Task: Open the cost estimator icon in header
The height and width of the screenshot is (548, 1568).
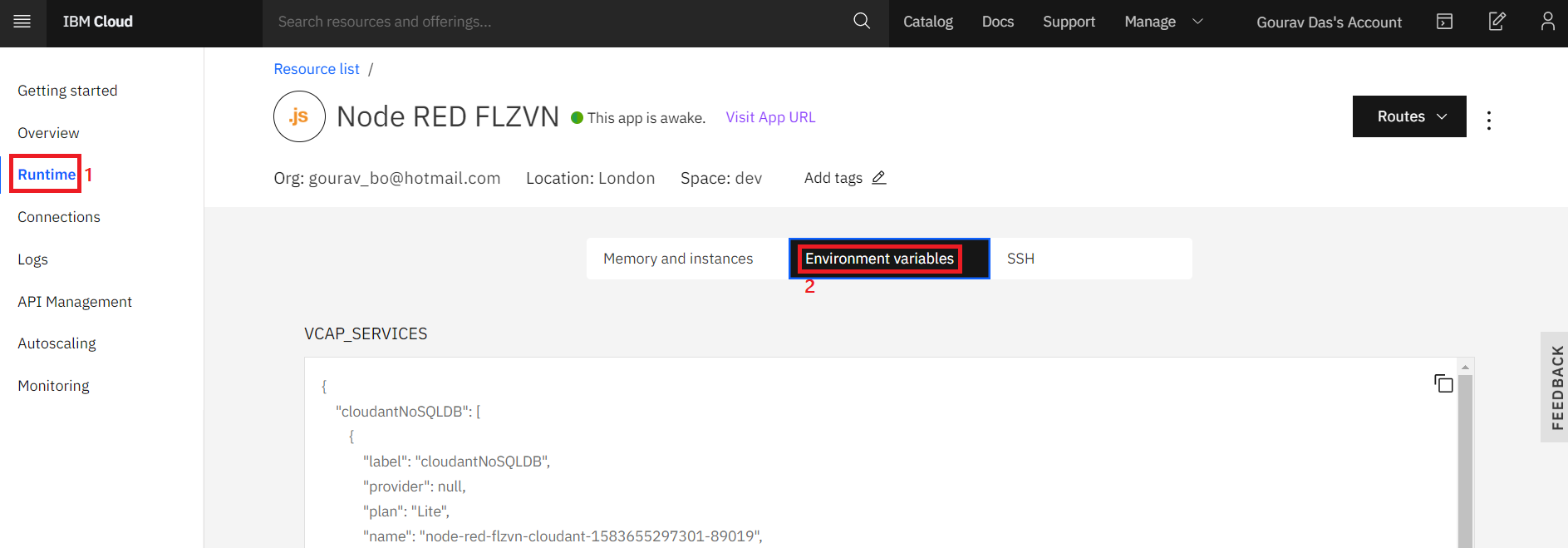Action: pyautogui.click(x=1445, y=22)
